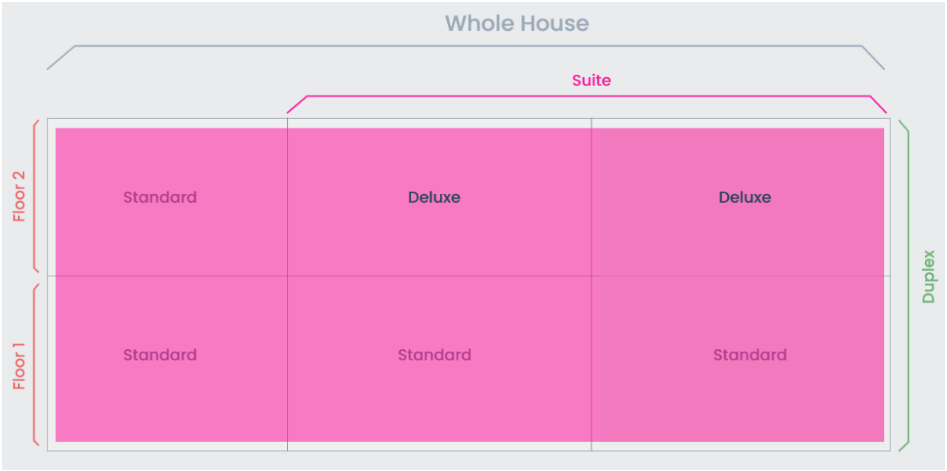Select the pink Suite label
947x471 pixels.
(591, 80)
